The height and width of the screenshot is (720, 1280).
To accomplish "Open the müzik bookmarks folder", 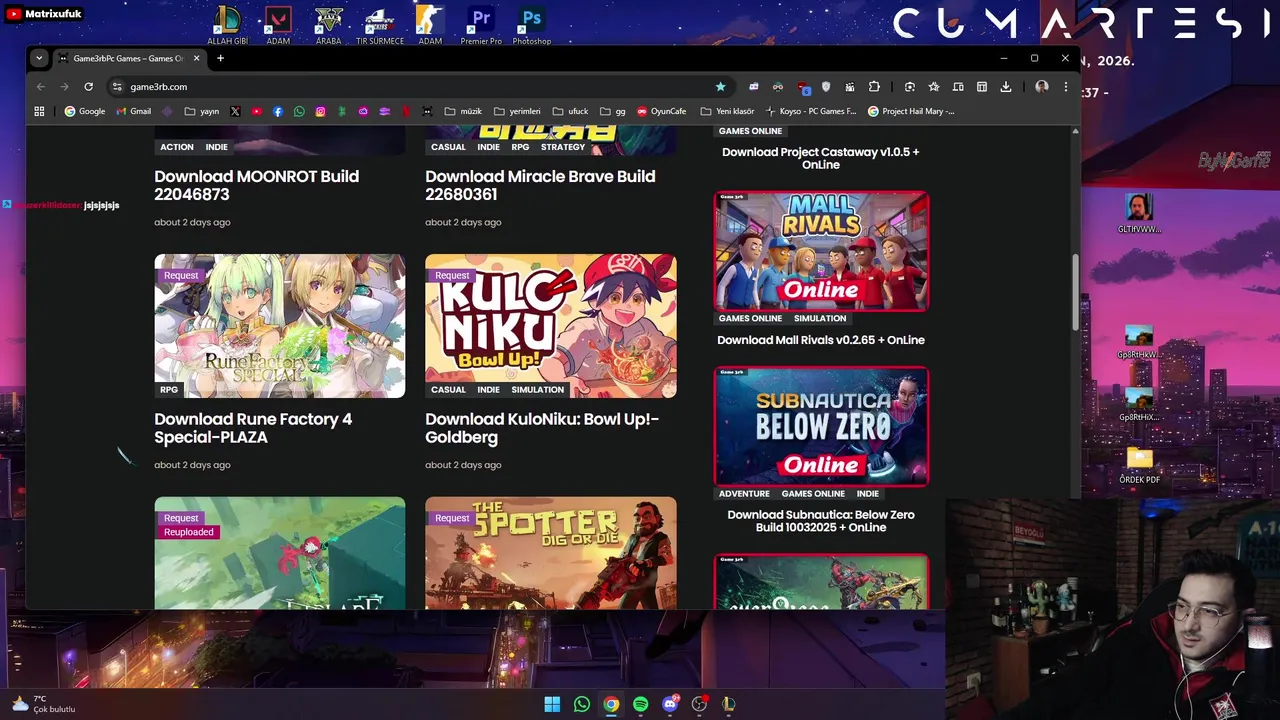I will coord(463,111).
